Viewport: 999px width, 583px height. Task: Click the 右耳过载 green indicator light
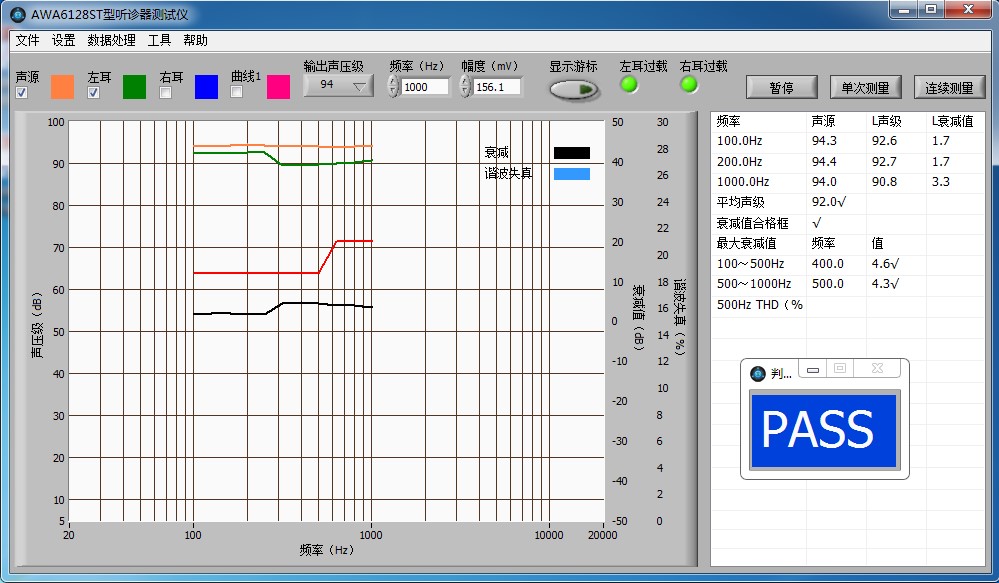689,85
